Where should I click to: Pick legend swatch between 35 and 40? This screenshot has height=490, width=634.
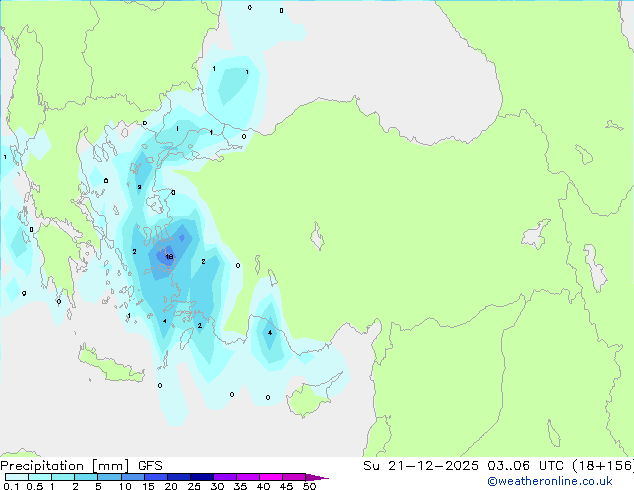click(x=248, y=477)
